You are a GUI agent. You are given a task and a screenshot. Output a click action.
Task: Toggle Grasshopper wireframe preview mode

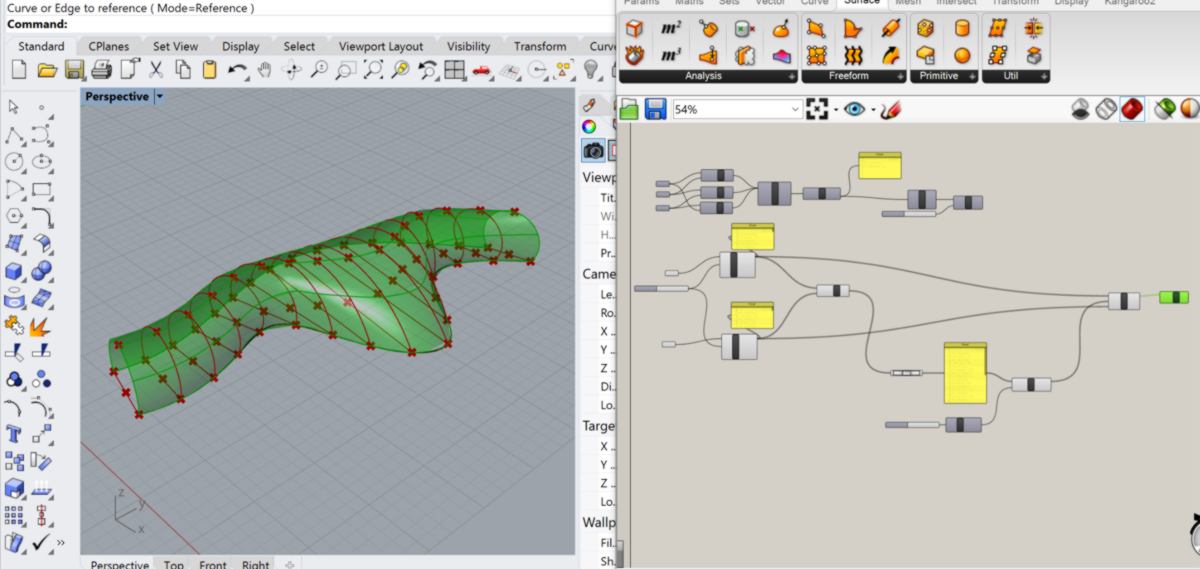point(1106,109)
